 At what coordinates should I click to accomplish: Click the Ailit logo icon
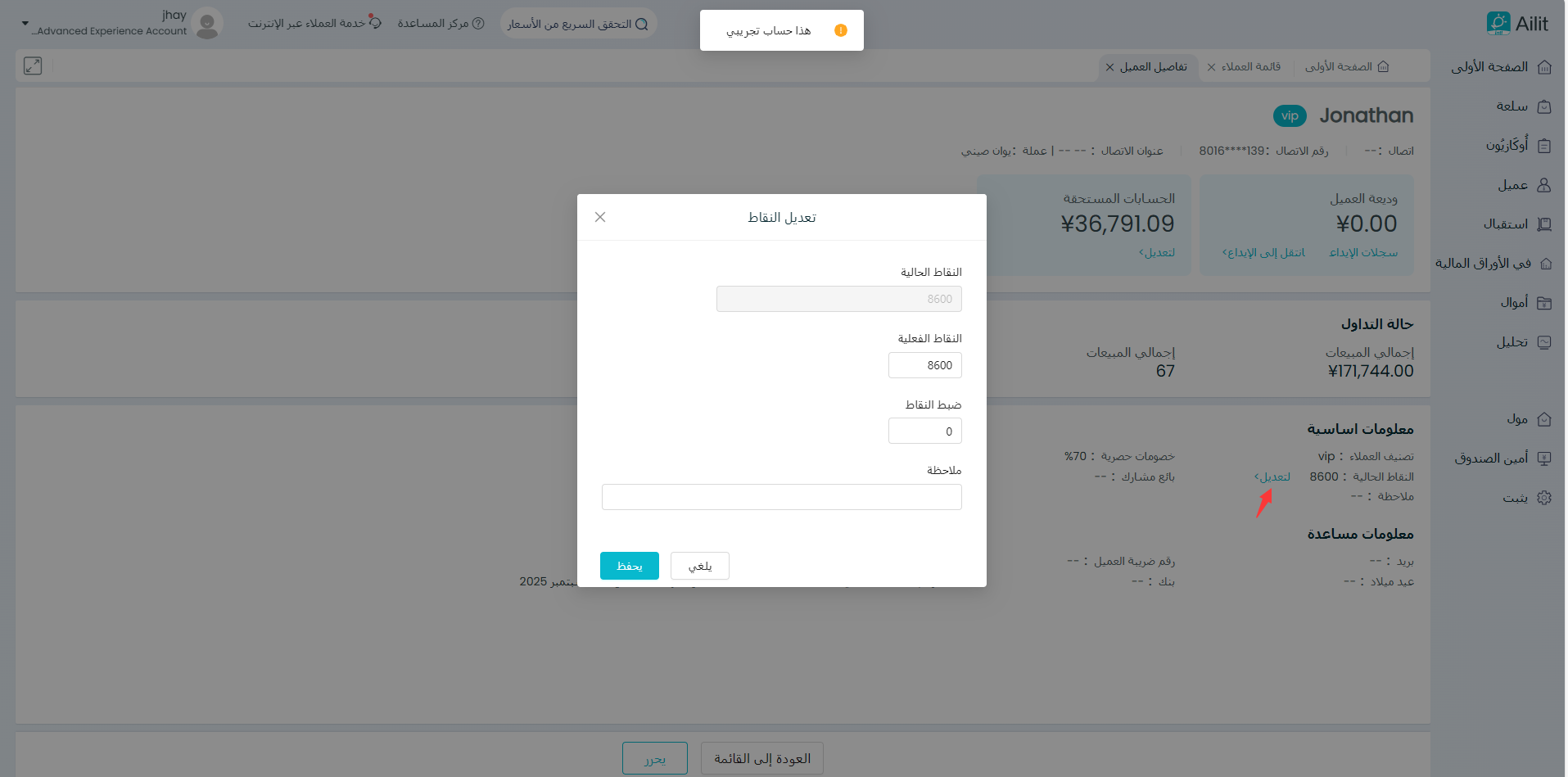tap(1498, 24)
